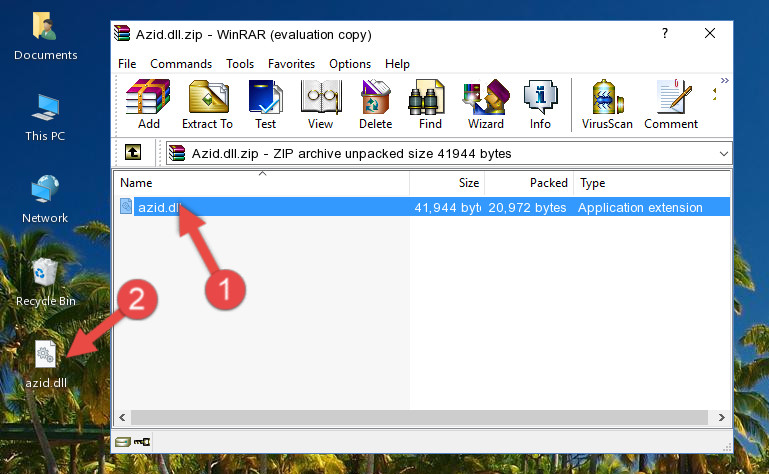The width and height of the screenshot is (769, 474).
Task: Sort by Size column header
Action: click(x=447, y=183)
